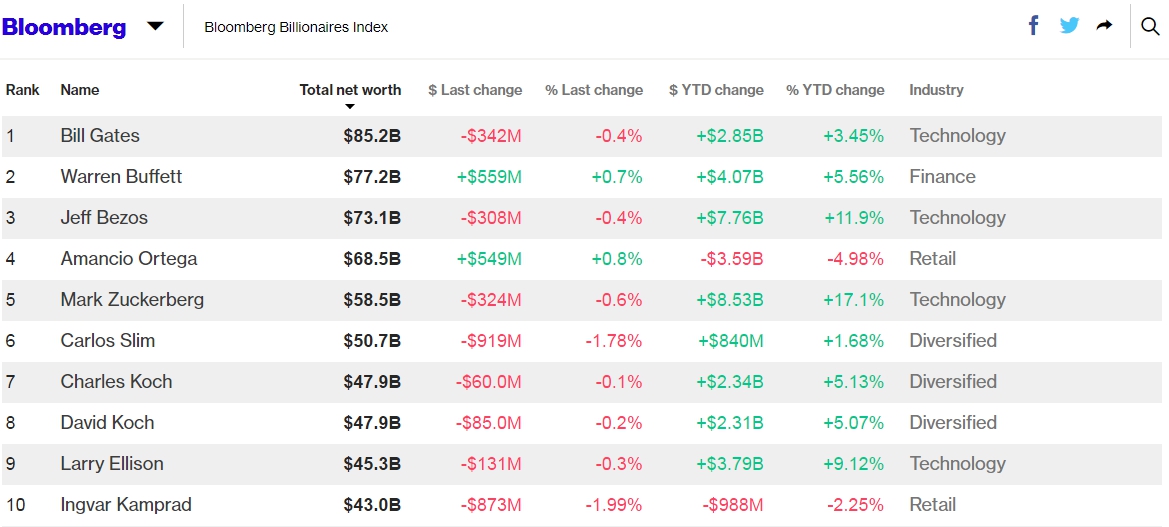
Task: Share page on Facebook icon
Action: tap(1033, 26)
